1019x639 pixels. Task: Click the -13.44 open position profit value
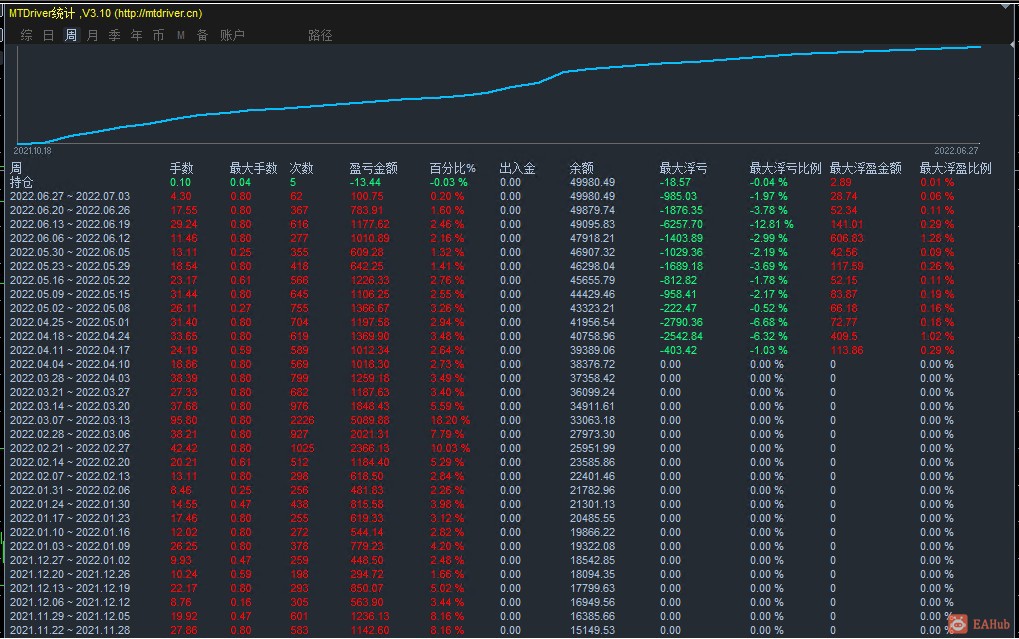[365, 183]
